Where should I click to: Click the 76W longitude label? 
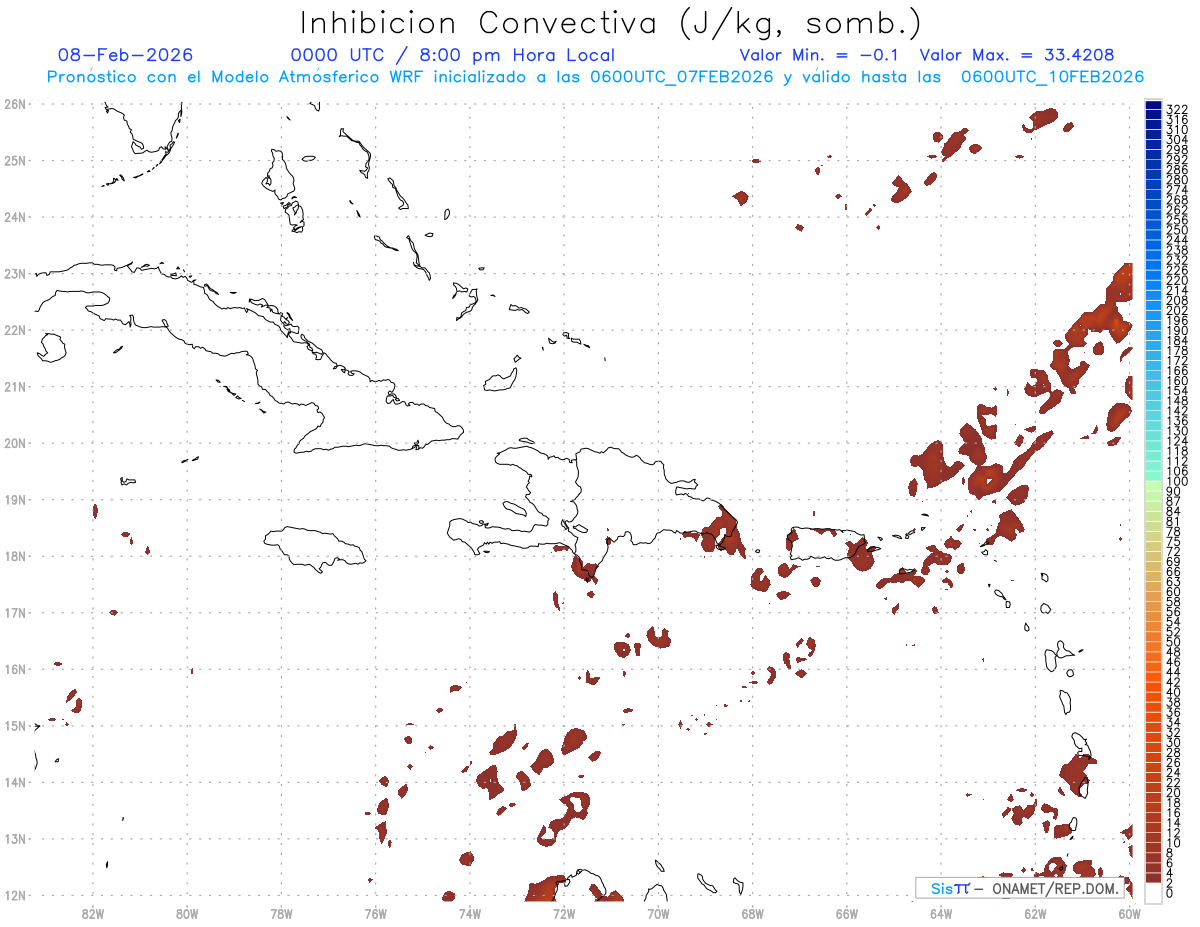tap(376, 913)
